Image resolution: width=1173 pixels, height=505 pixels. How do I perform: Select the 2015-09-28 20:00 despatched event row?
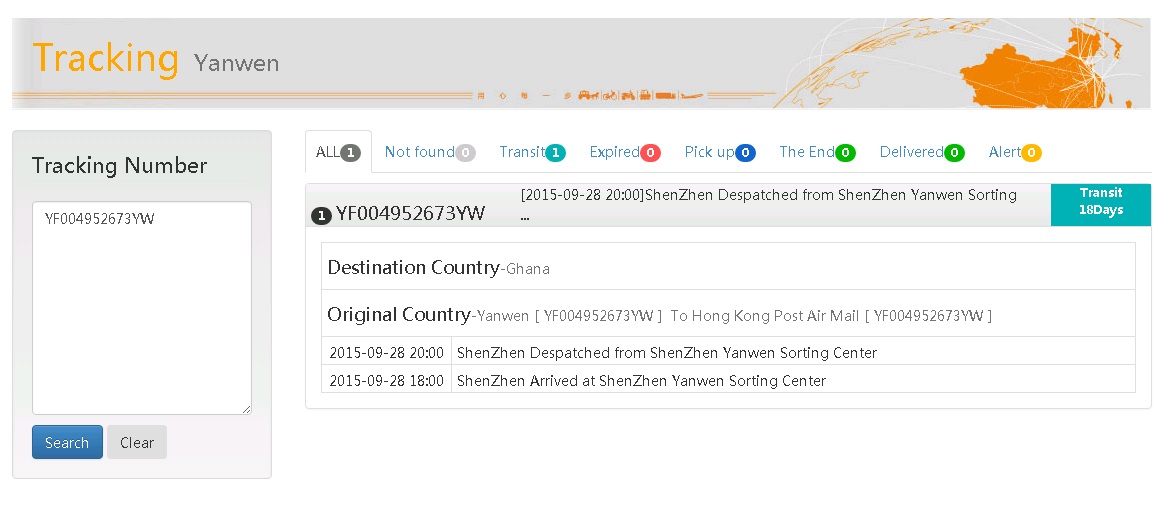[728, 352]
